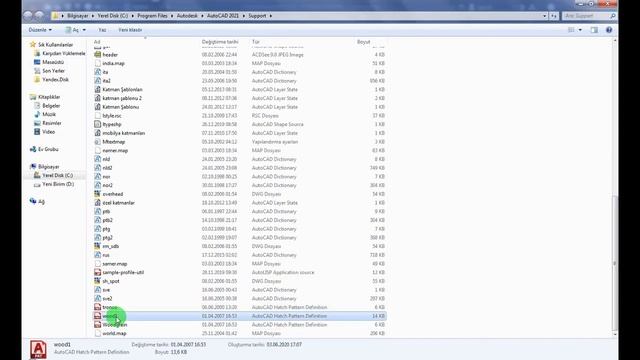Select the india.map file icon
640x360 pixels.
click(98, 63)
